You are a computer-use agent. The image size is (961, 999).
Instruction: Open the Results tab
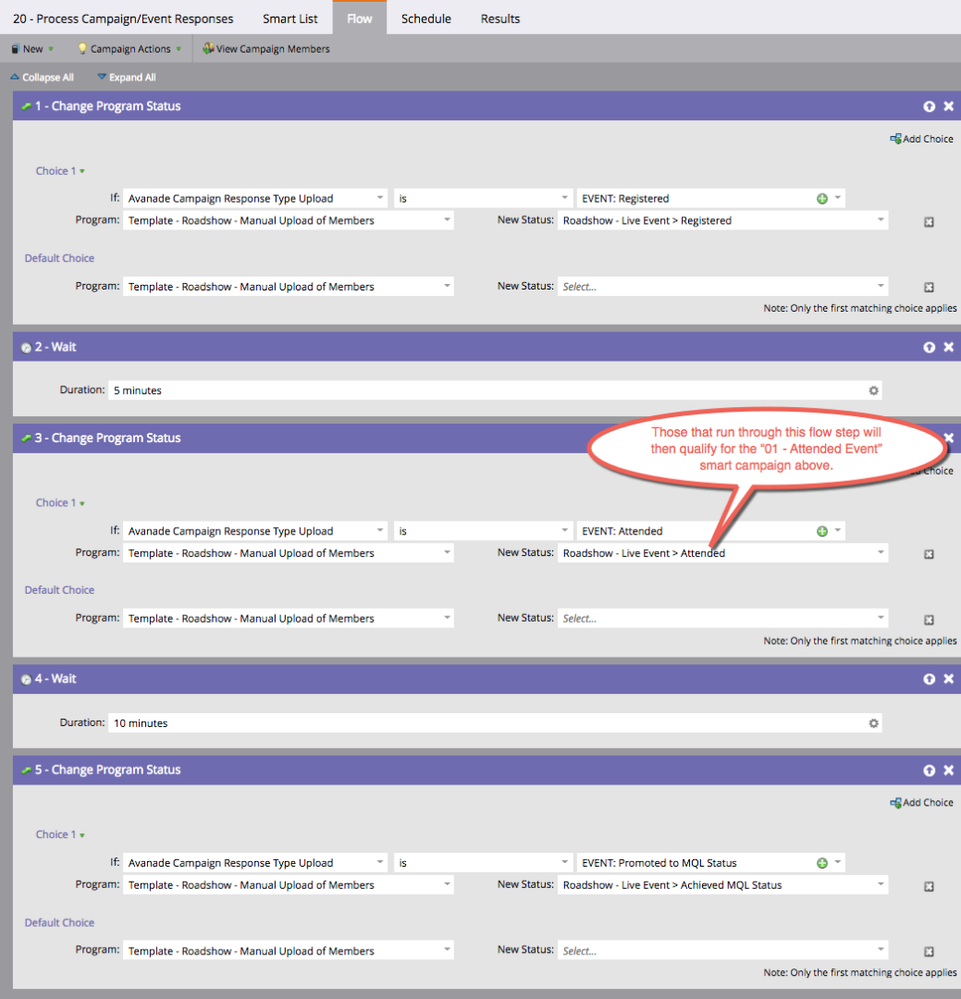(500, 19)
